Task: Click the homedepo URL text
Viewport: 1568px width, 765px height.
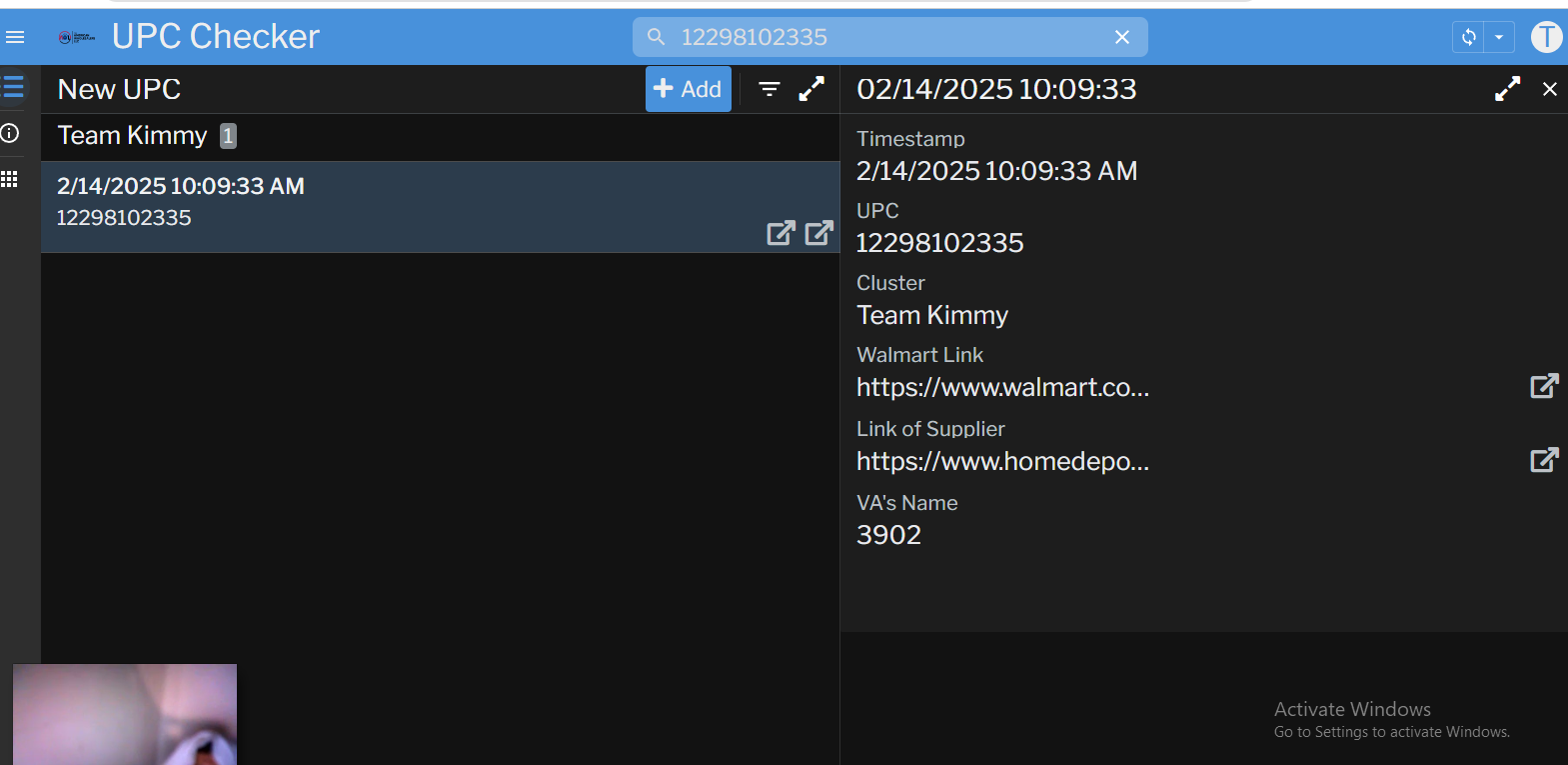Action: [x=1002, y=461]
